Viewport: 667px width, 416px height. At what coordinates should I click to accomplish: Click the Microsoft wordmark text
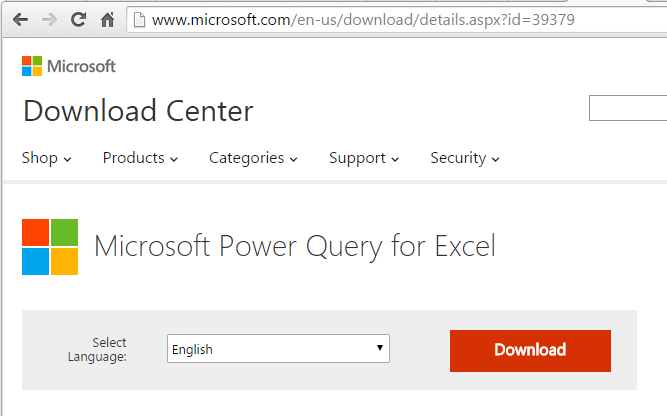[84, 67]
